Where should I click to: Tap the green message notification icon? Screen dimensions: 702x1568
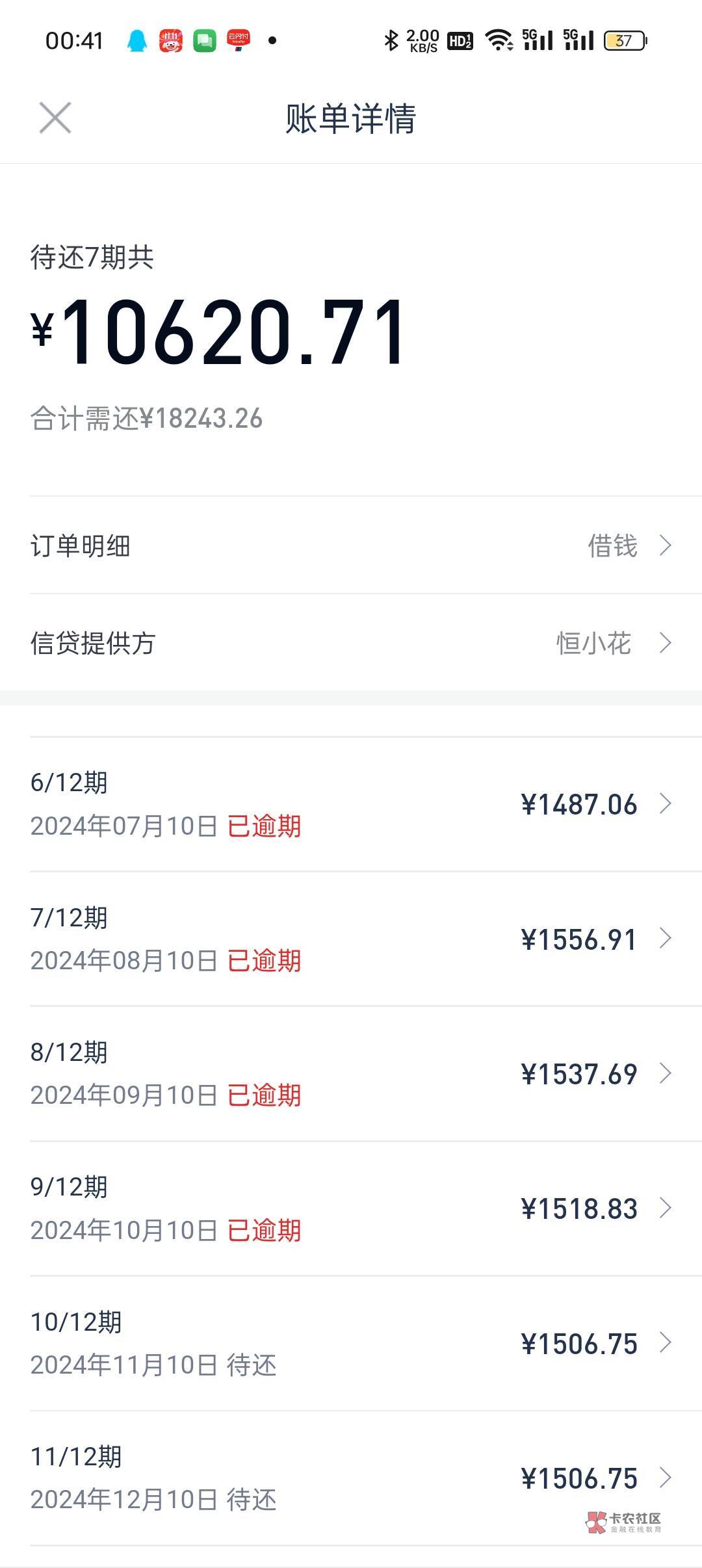pyautogui.click(x=205, y=41)
